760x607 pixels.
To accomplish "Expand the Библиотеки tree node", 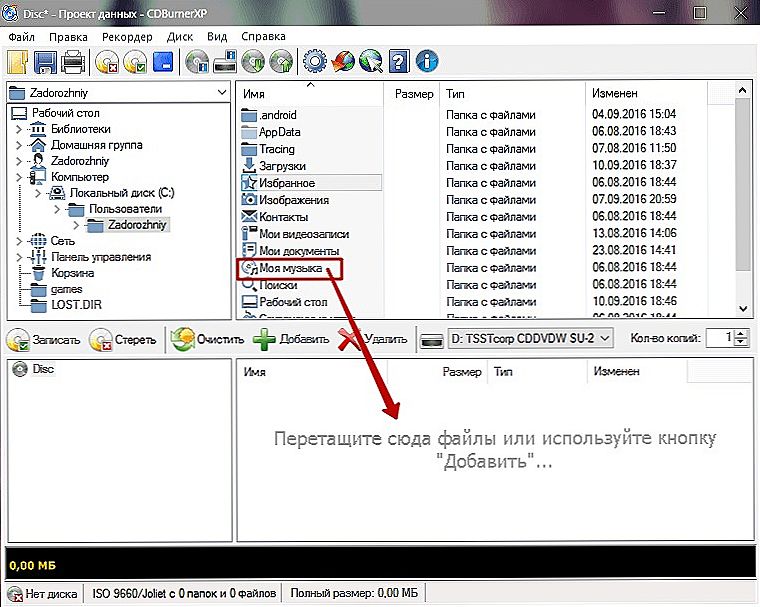I will point(19,129).
